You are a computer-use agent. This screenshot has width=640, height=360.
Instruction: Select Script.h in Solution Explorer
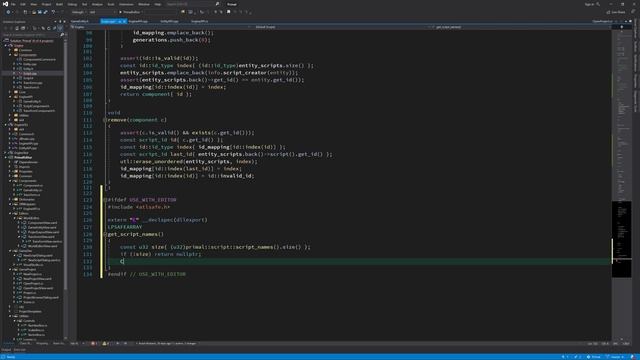coord(28,78)
